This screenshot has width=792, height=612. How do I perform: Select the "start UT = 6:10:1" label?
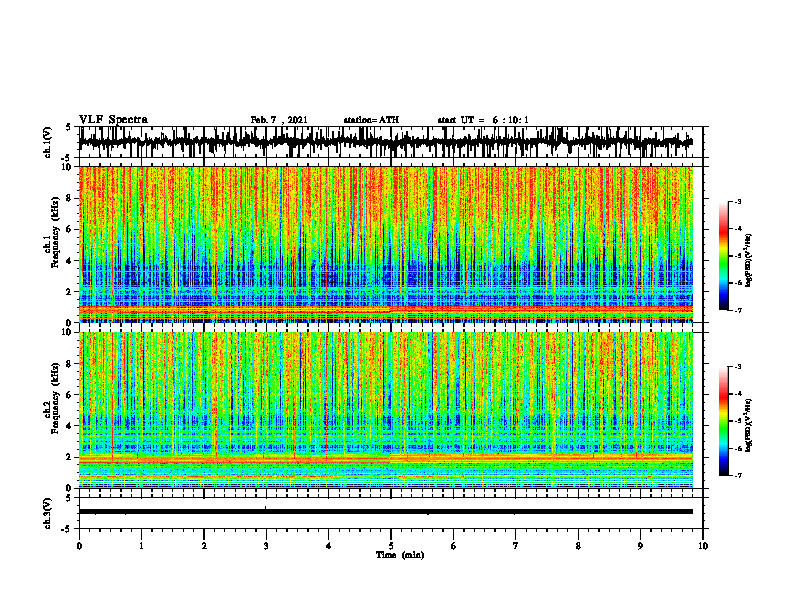click(483, 120)
